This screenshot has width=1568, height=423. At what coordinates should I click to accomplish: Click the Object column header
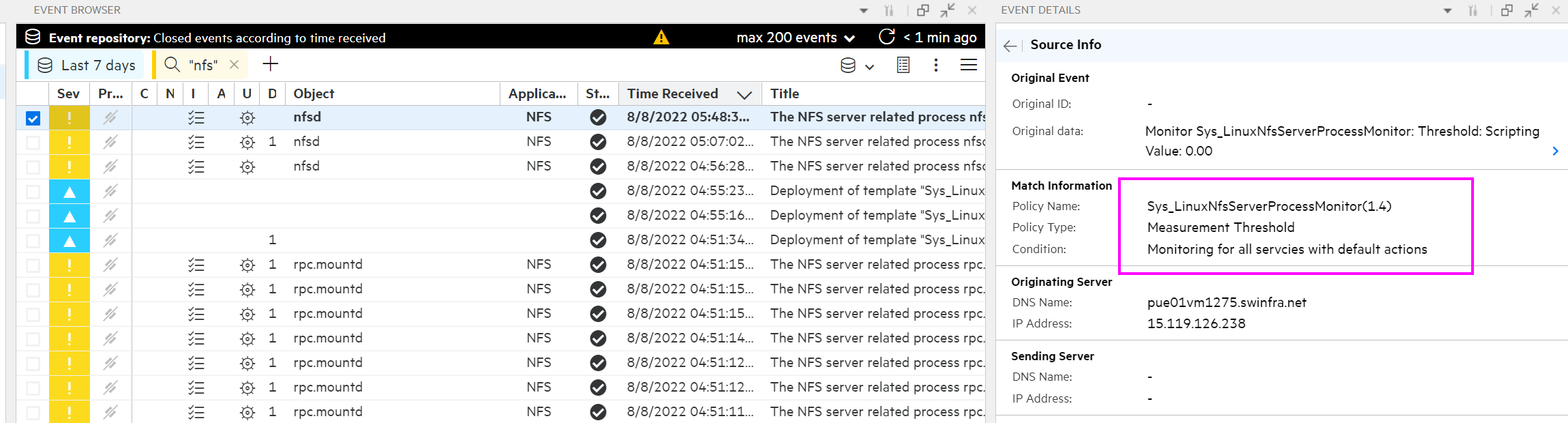point(314,93)
